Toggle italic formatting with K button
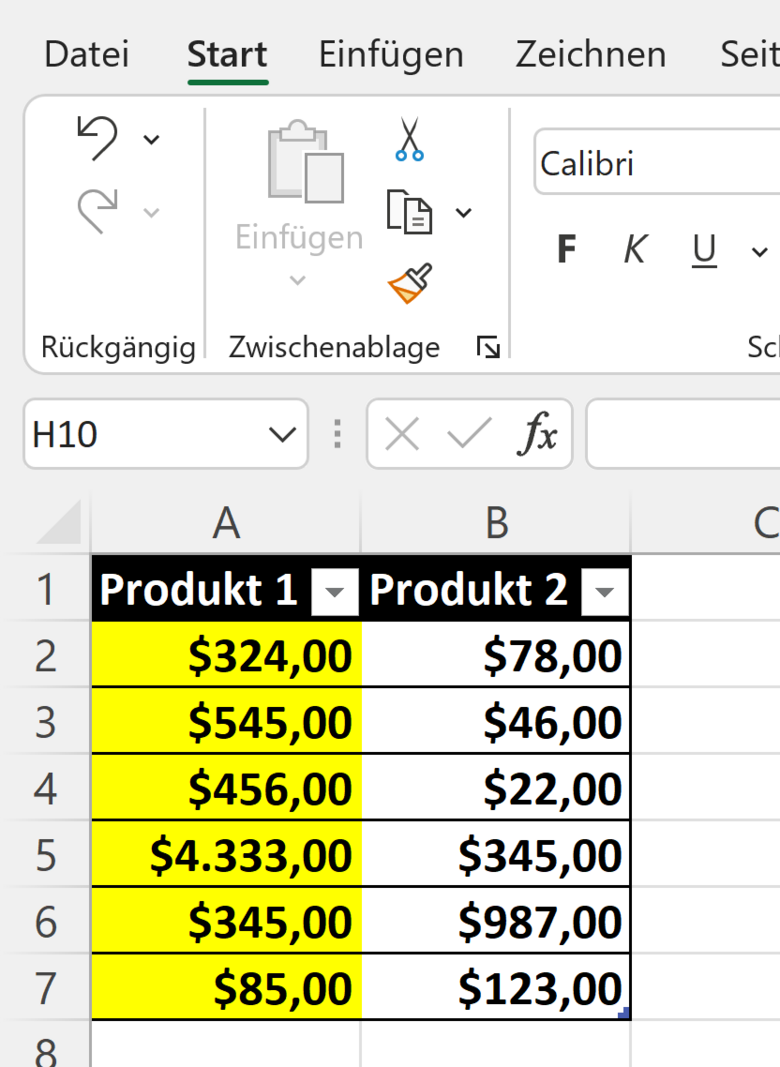This screenshot has height=1067, width=780. pyautogui.click(x=634, y=249)
